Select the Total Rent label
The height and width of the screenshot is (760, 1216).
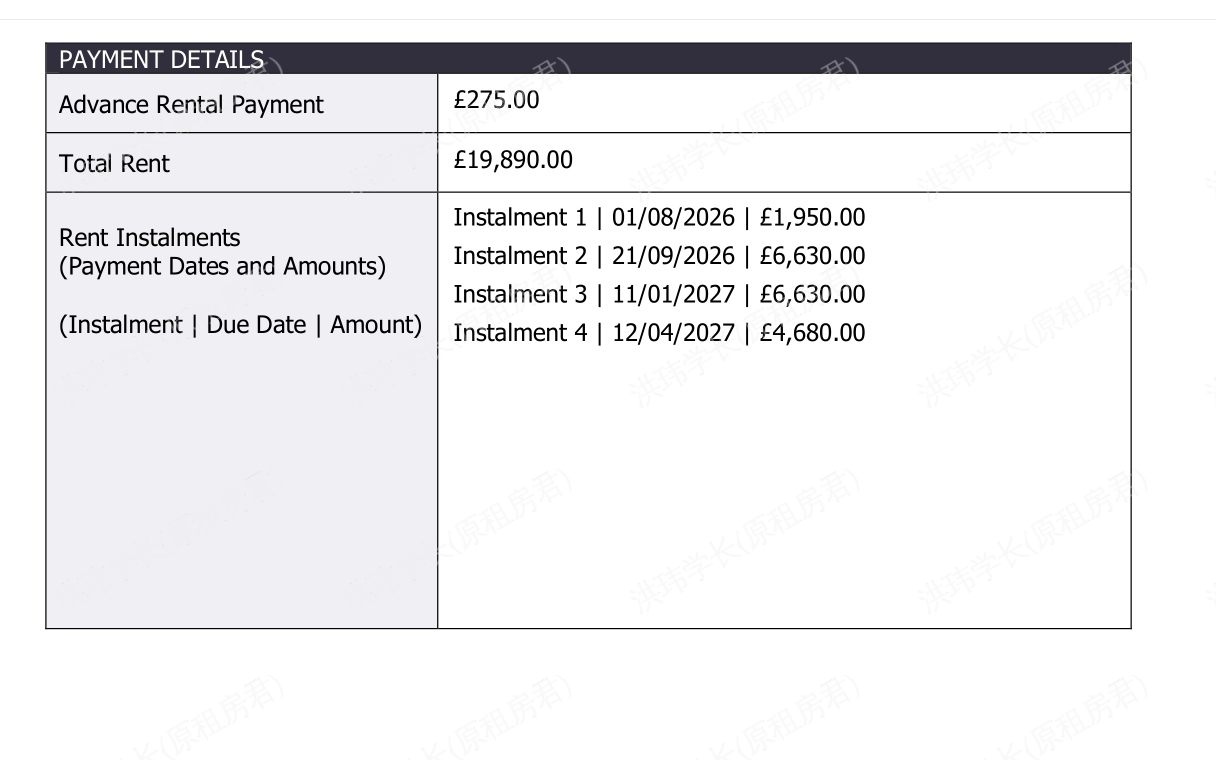pos(114,164)
